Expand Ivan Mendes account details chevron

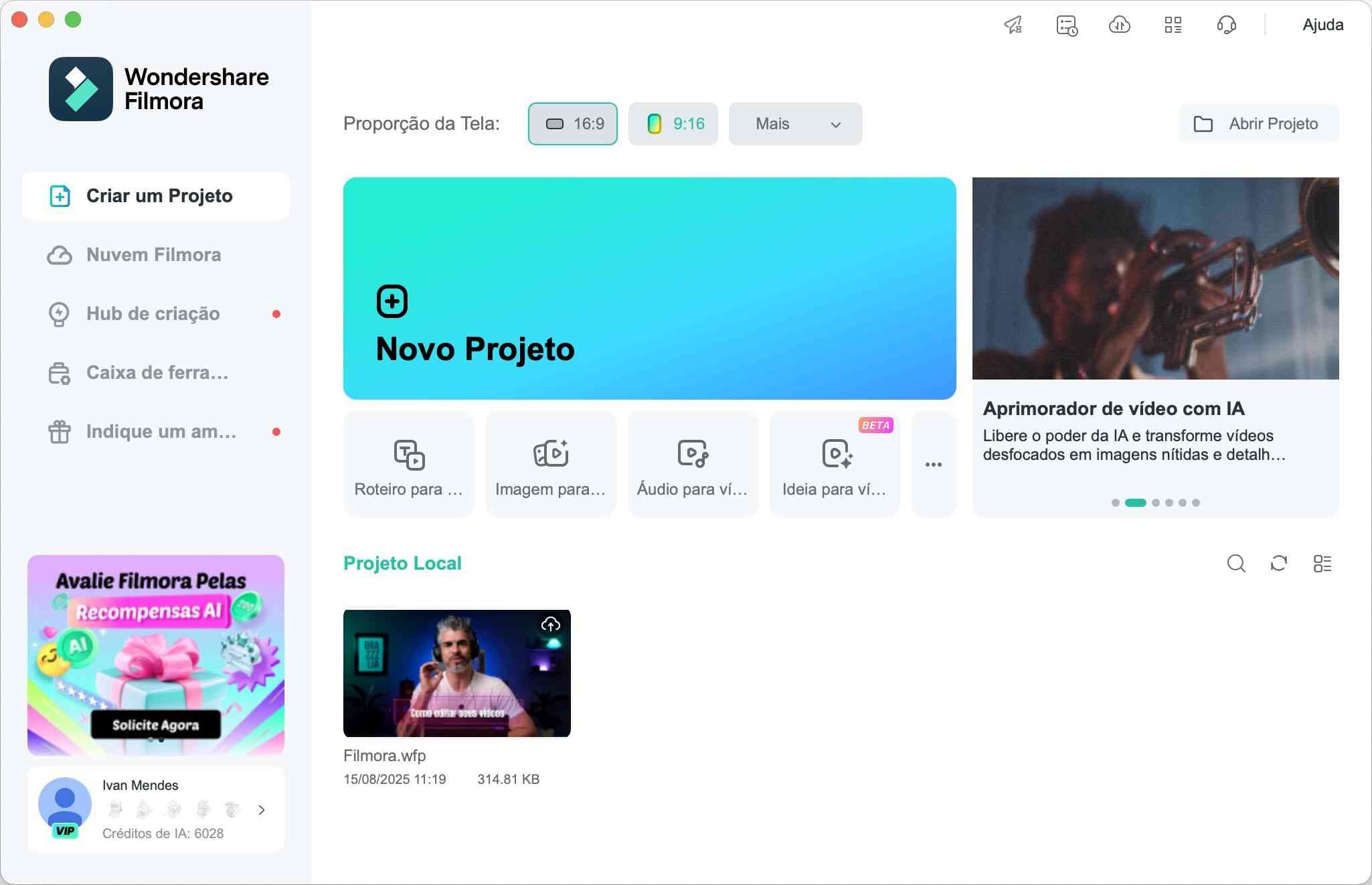click(x=261, y=810)
